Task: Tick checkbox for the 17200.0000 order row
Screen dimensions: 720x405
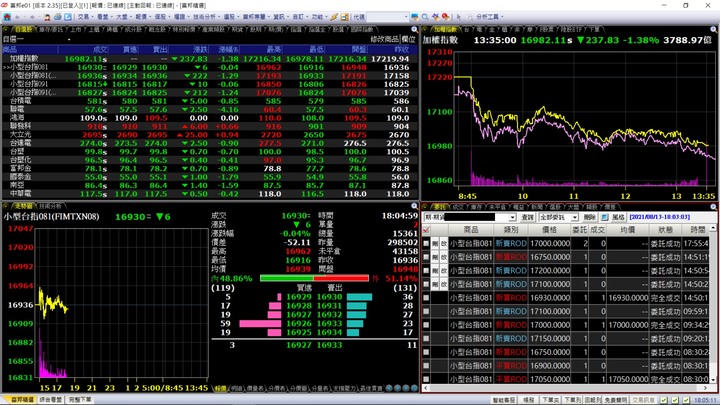Action: pyautogui.click(x=426, y=271)
